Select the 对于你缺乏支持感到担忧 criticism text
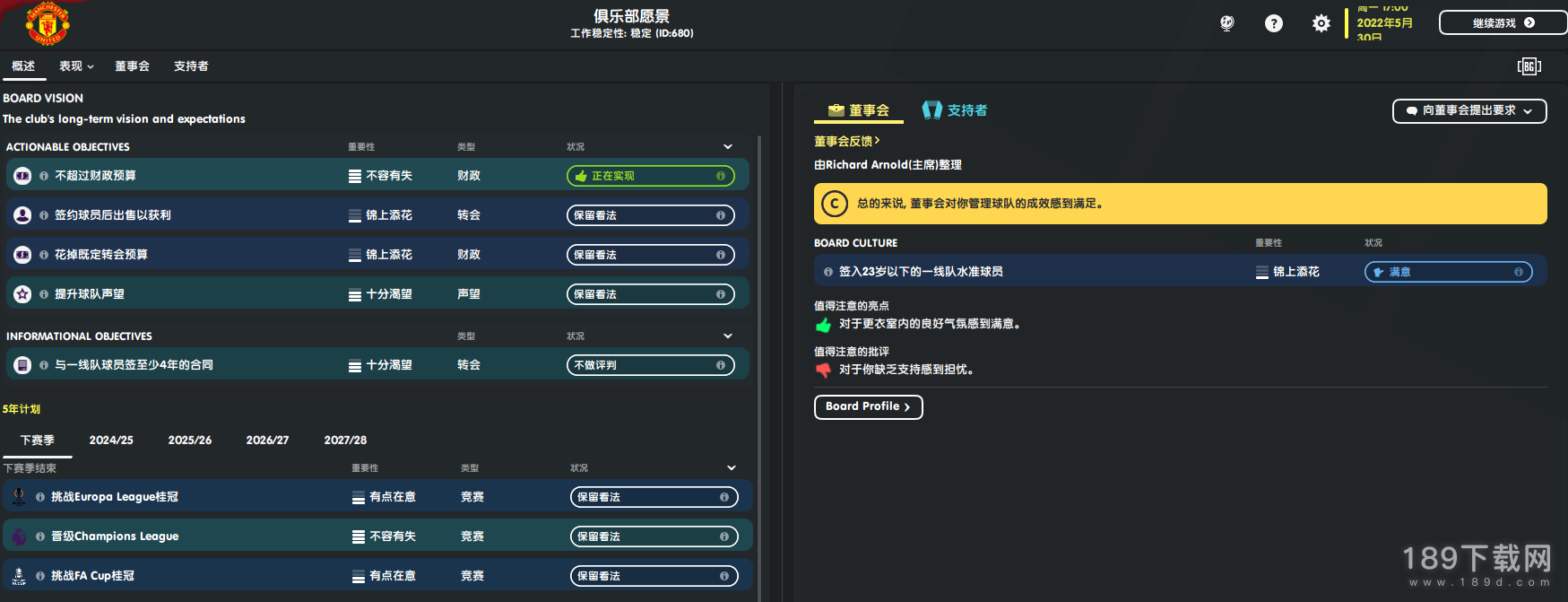Screen dimensions: 1568x602 click(906, 370)
